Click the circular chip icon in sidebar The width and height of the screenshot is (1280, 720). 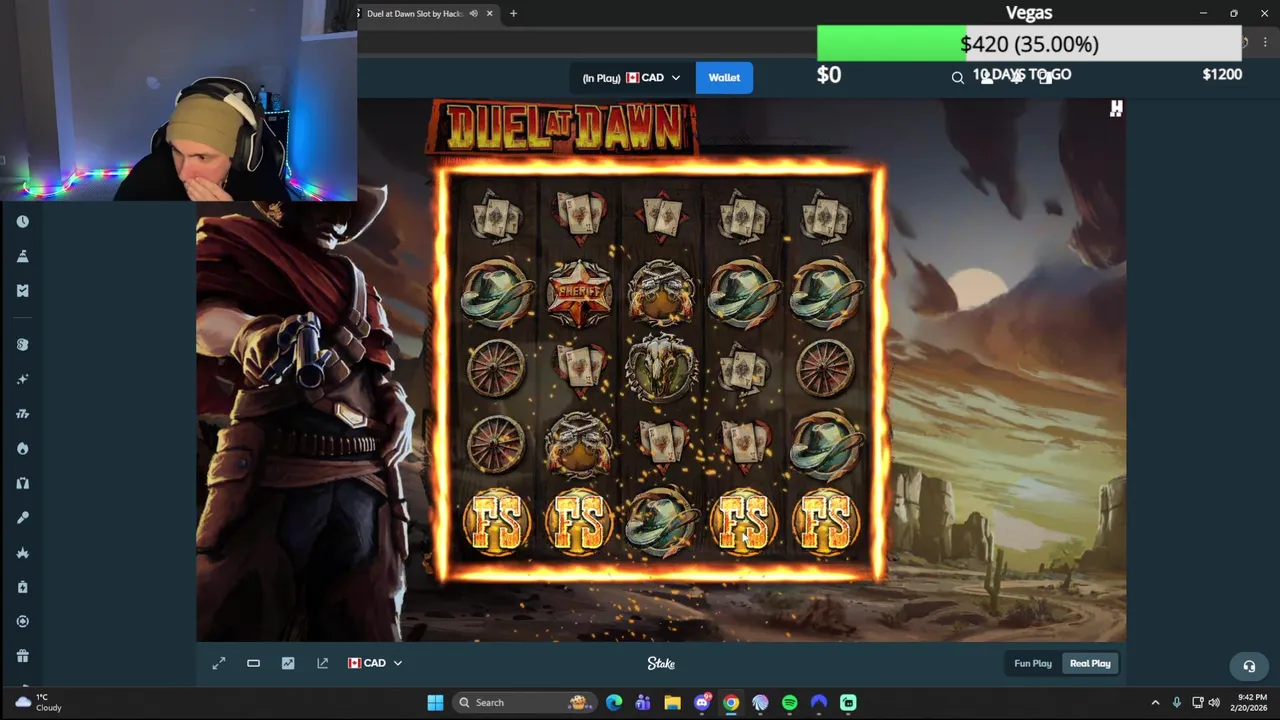pos(22,621)
